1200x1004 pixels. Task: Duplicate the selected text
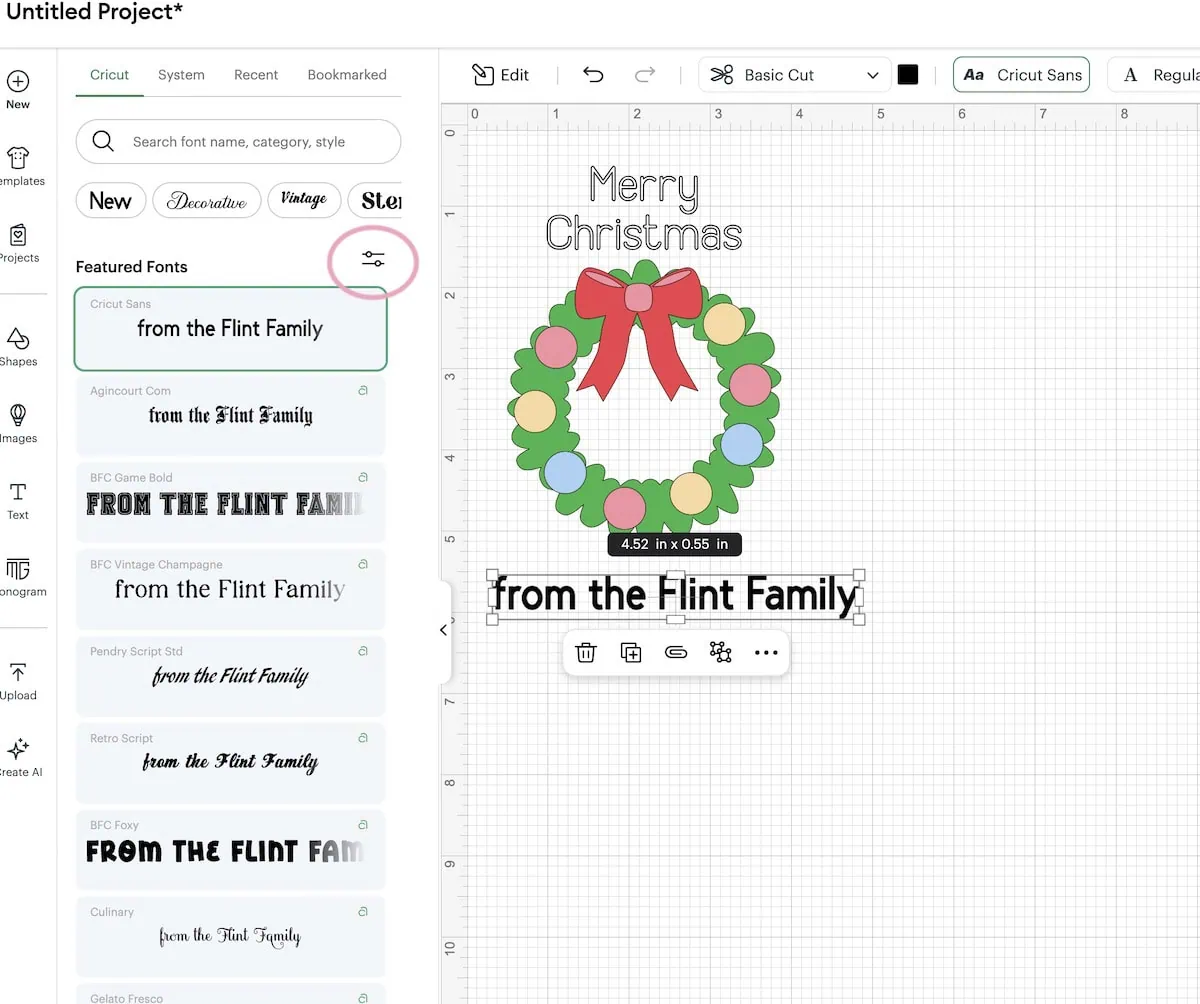click(x=631, y=652)
